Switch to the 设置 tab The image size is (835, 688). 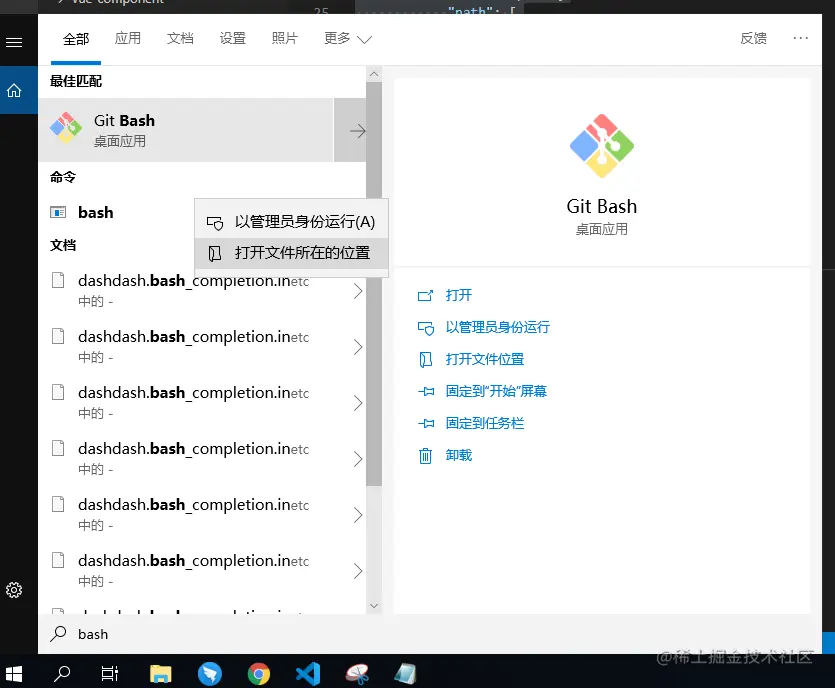pos(233,38)
